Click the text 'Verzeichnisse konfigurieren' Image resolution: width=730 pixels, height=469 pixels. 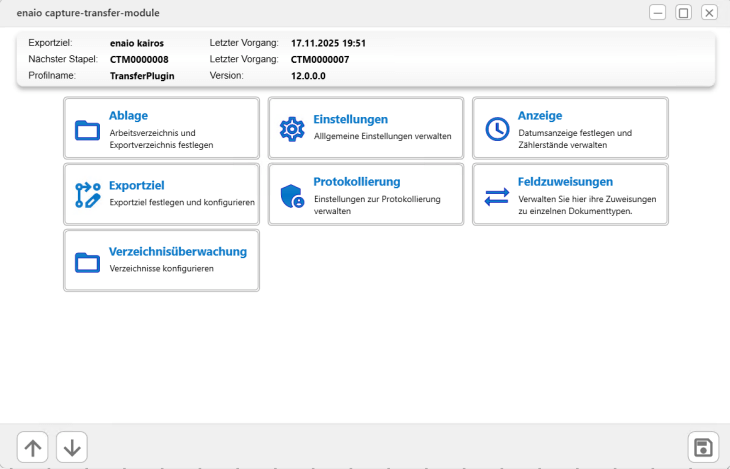click(x=162, y=269)
